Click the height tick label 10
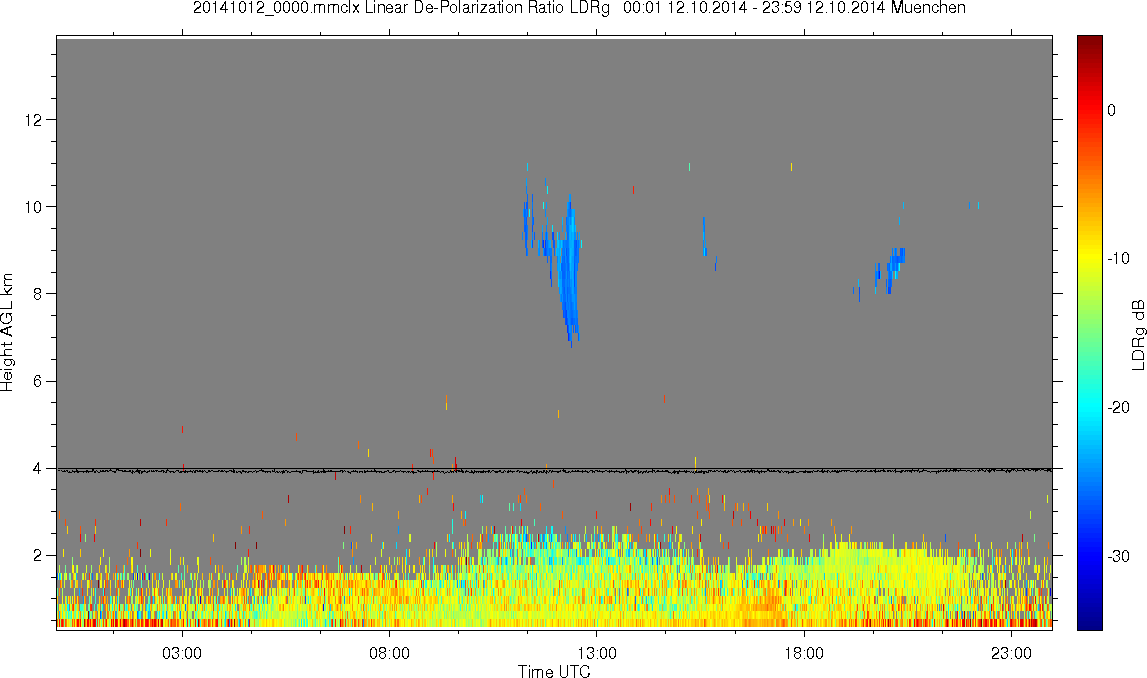The image size is (1147, 678). coord(32,206)
